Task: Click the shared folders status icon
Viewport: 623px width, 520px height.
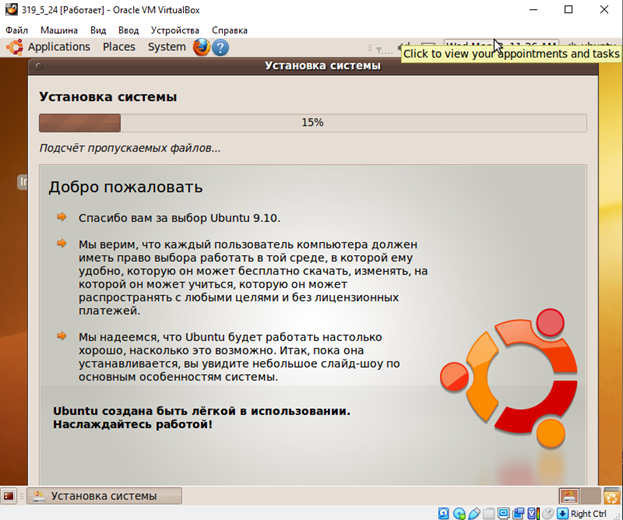Action: pos(489,513)
